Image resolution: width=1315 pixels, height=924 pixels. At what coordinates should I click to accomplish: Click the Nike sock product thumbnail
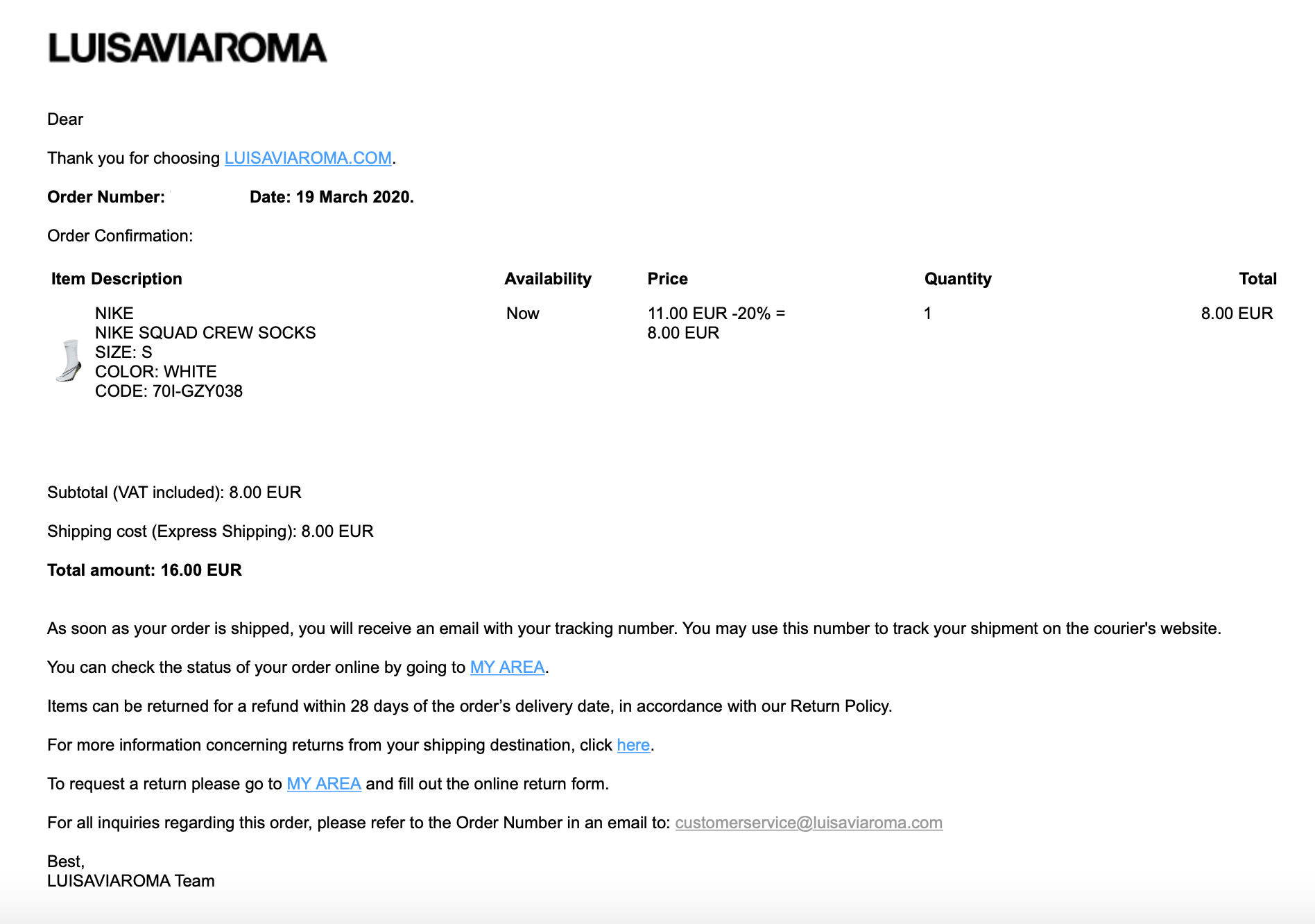(68, 360)
